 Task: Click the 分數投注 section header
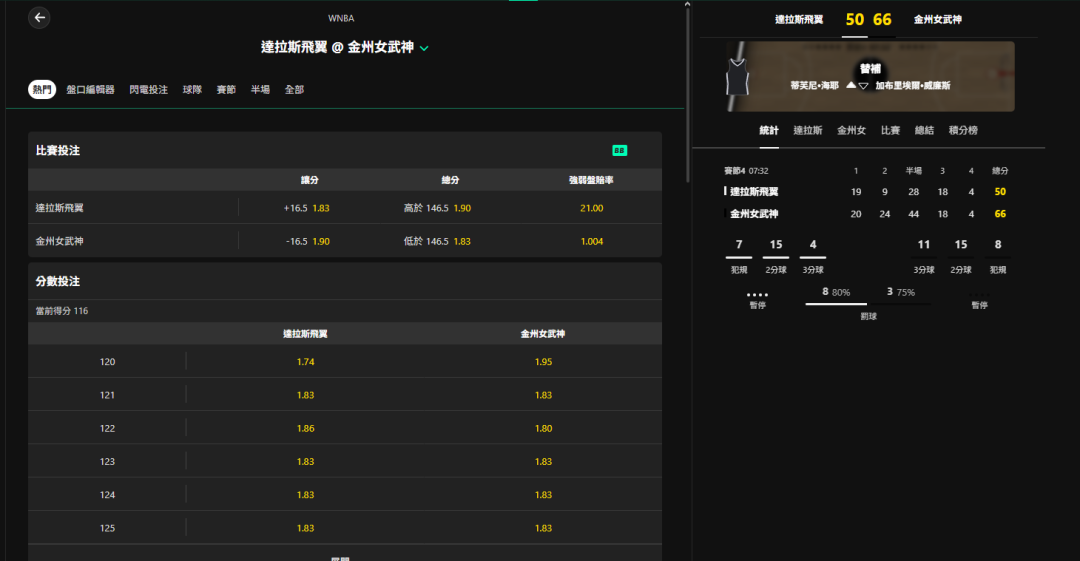(x=344, y=281)
